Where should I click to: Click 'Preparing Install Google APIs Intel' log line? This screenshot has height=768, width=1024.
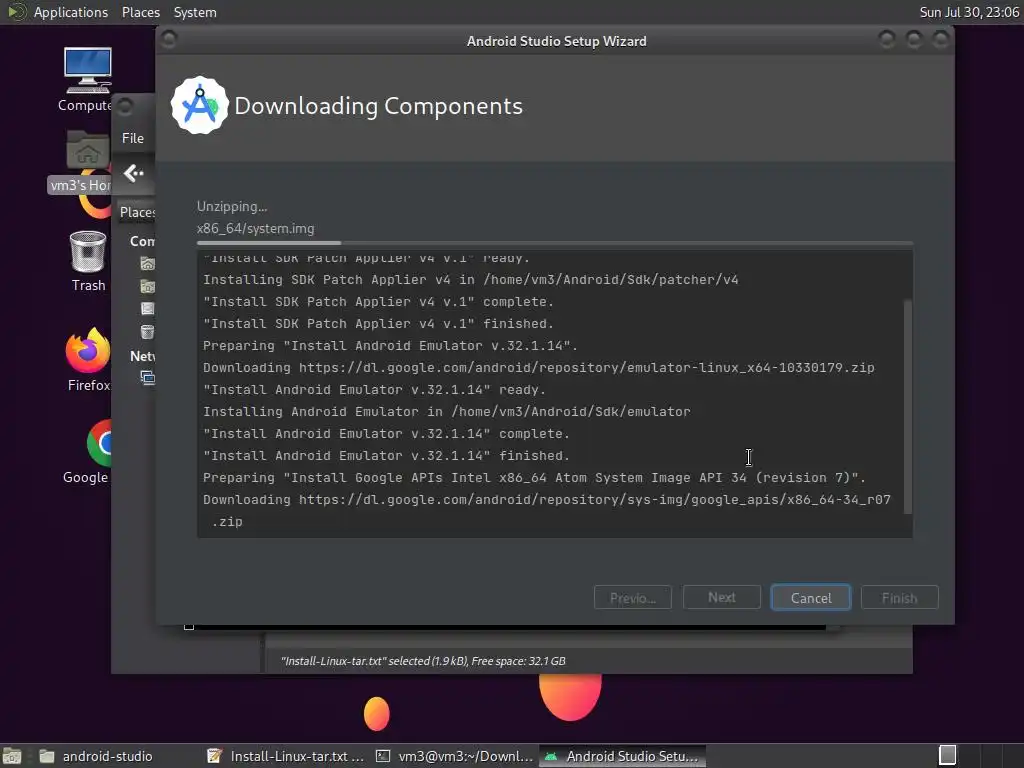534,477
